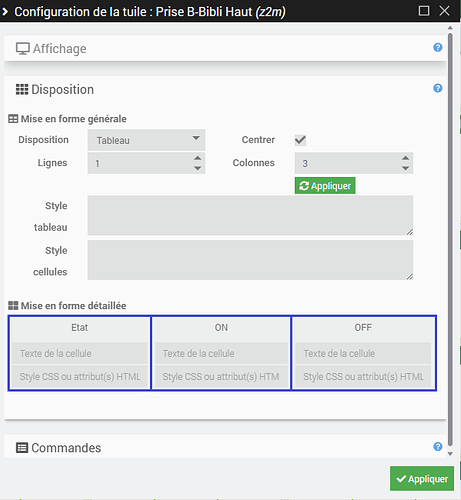This screenshot has width=461, height=500.
Task: Expand the Commandes section header
Action: pyautogui.click(x=225, y=447)
